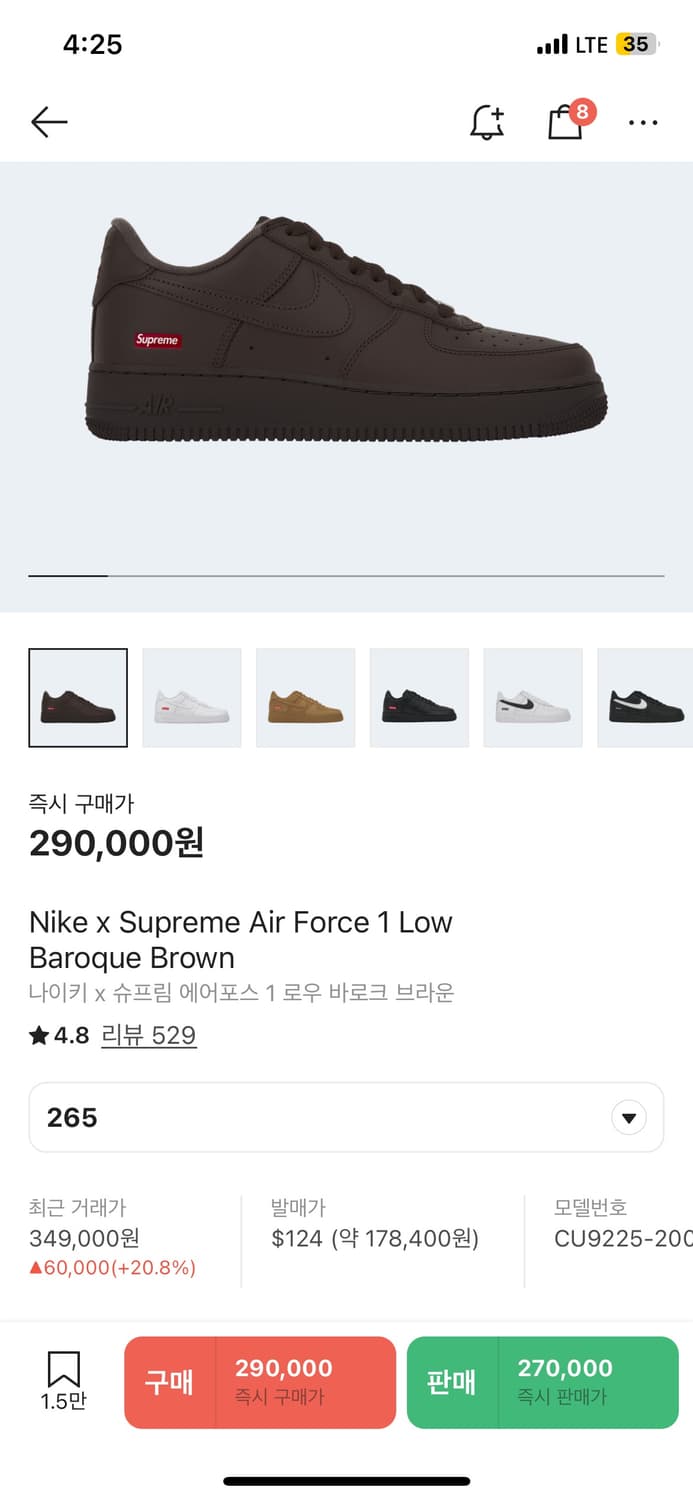
Task: Select the white shoe with black swoosh thumbnail
Action: pos(533,698)
